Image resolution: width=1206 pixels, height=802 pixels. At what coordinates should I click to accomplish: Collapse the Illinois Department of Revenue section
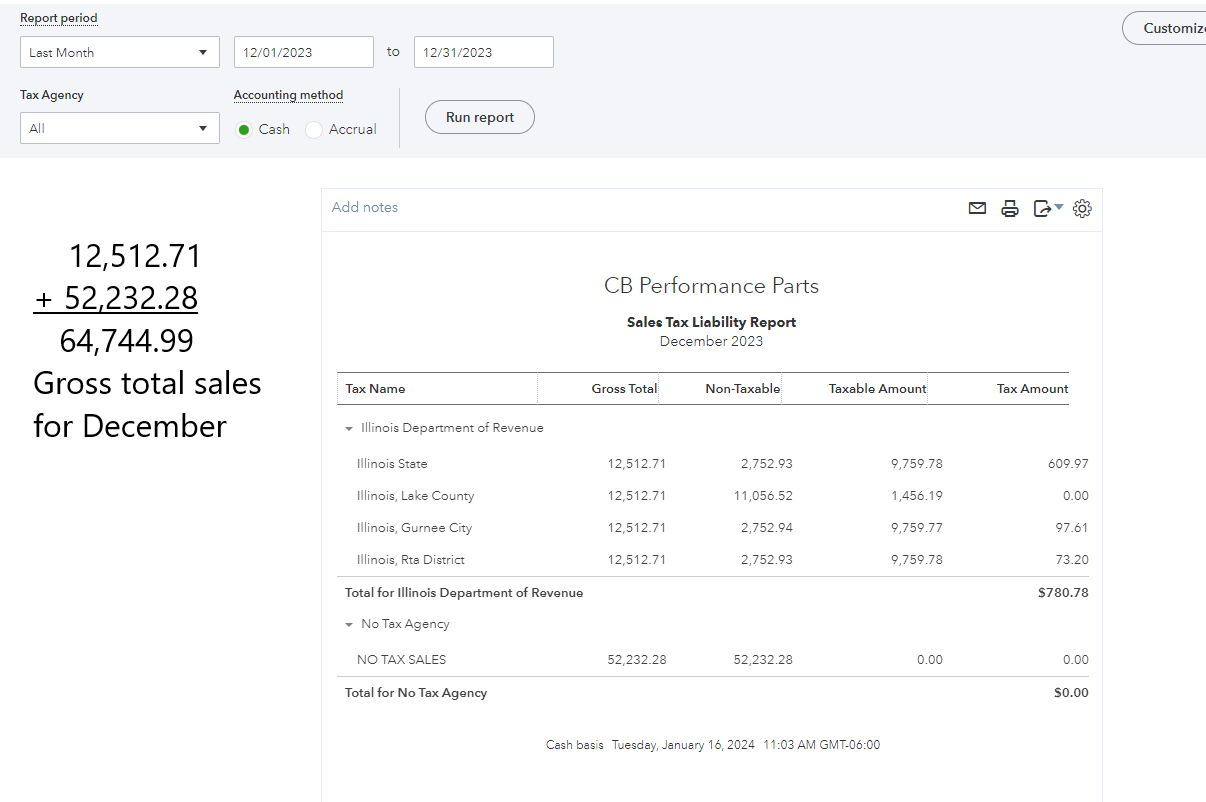347,427
